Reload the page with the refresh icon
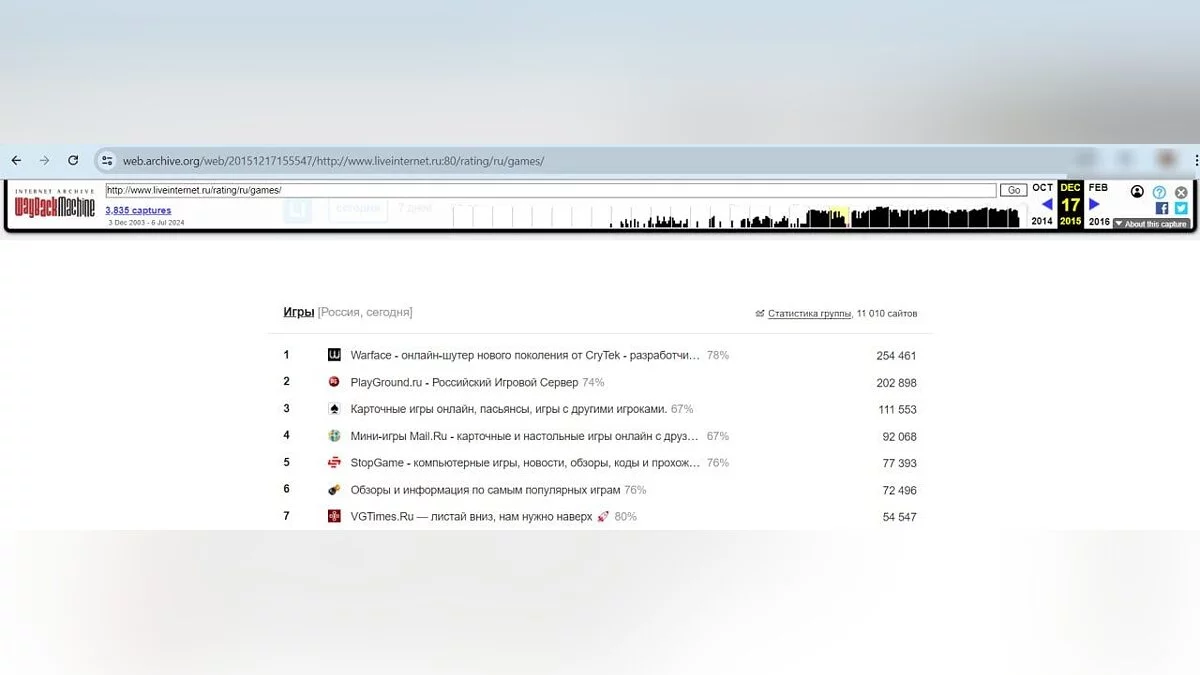Screen dimensions: 1200x675 pos(73,160)
